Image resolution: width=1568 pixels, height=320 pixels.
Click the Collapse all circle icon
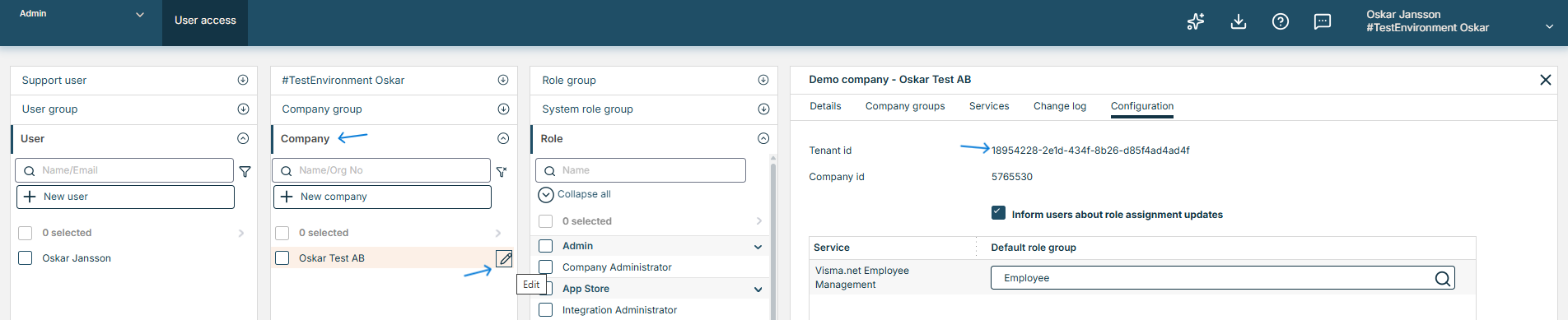(x=545, y=195)
